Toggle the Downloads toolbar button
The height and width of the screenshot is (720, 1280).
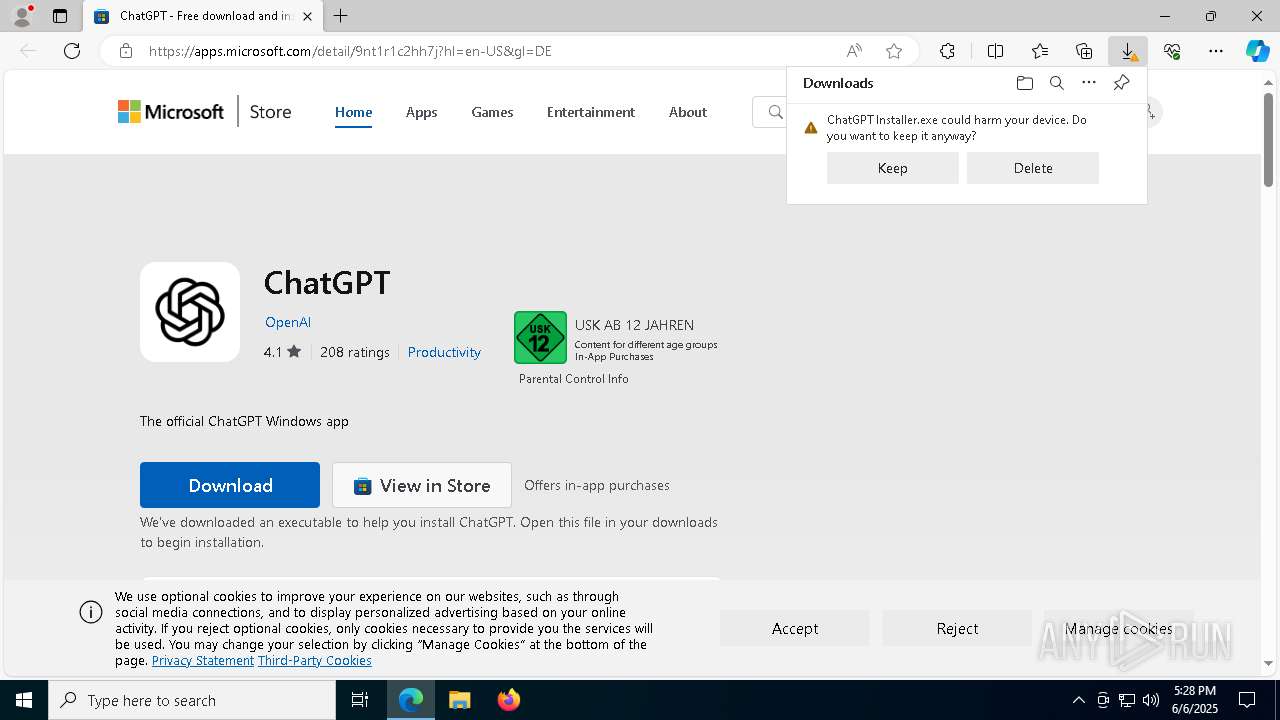(1128, 51)
